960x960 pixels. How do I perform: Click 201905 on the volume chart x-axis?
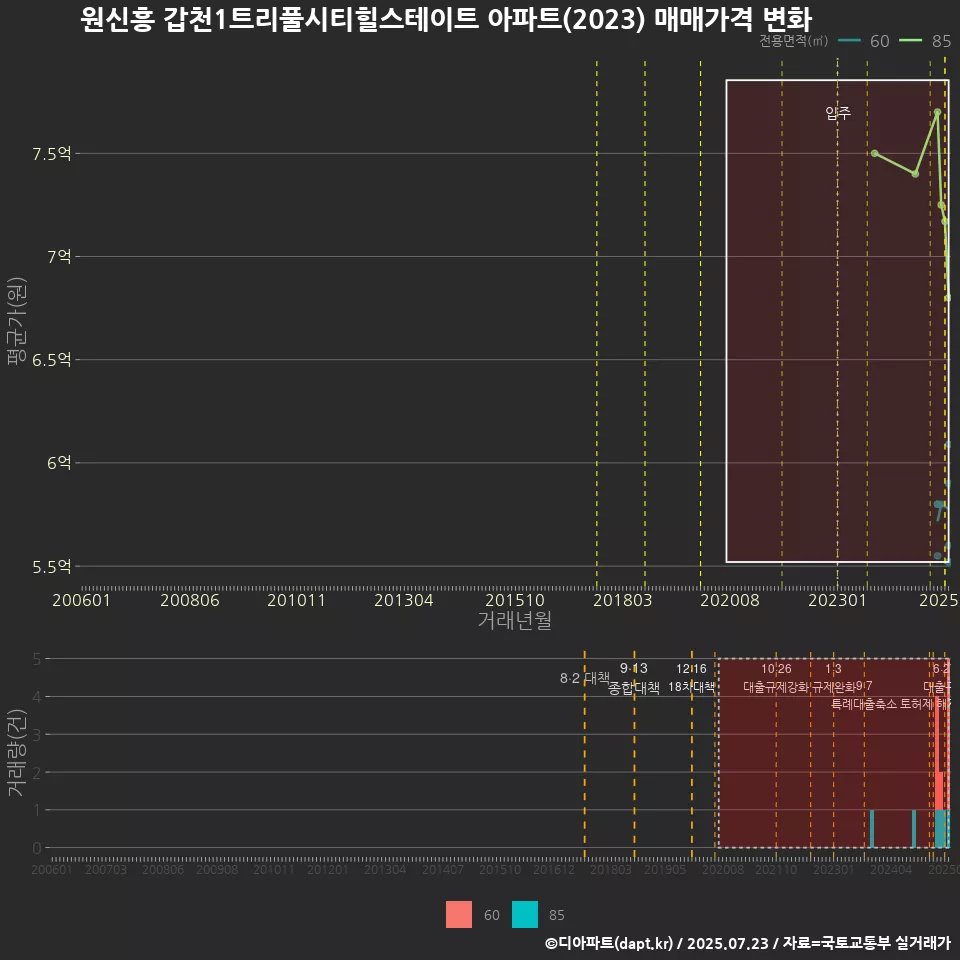tap(664, 869)
